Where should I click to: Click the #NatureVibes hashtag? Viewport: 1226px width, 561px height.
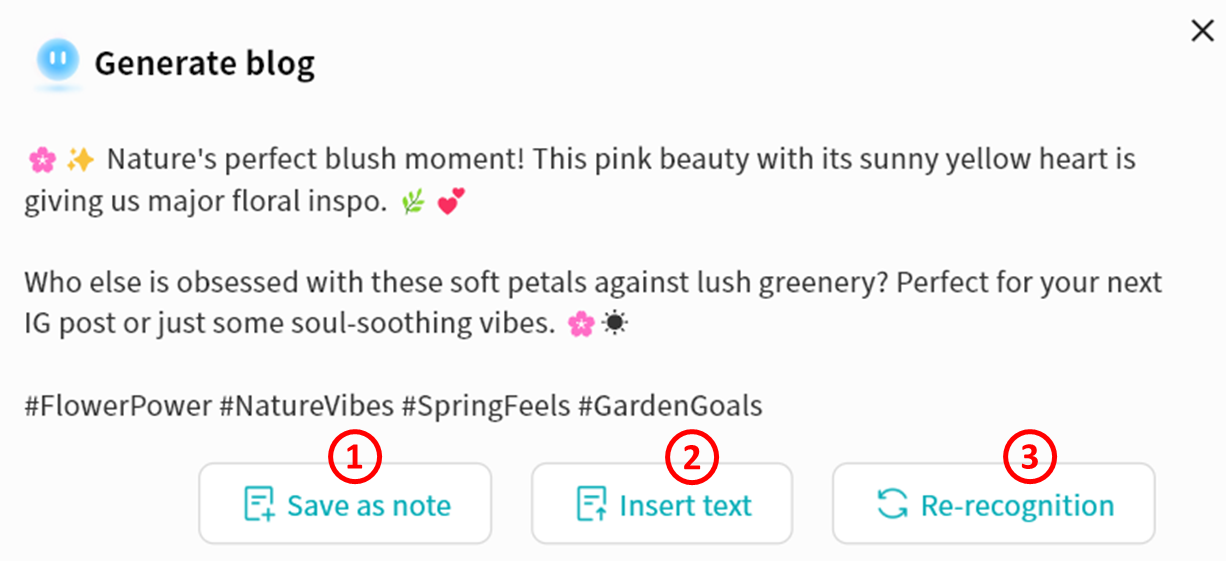pos(306,406)
